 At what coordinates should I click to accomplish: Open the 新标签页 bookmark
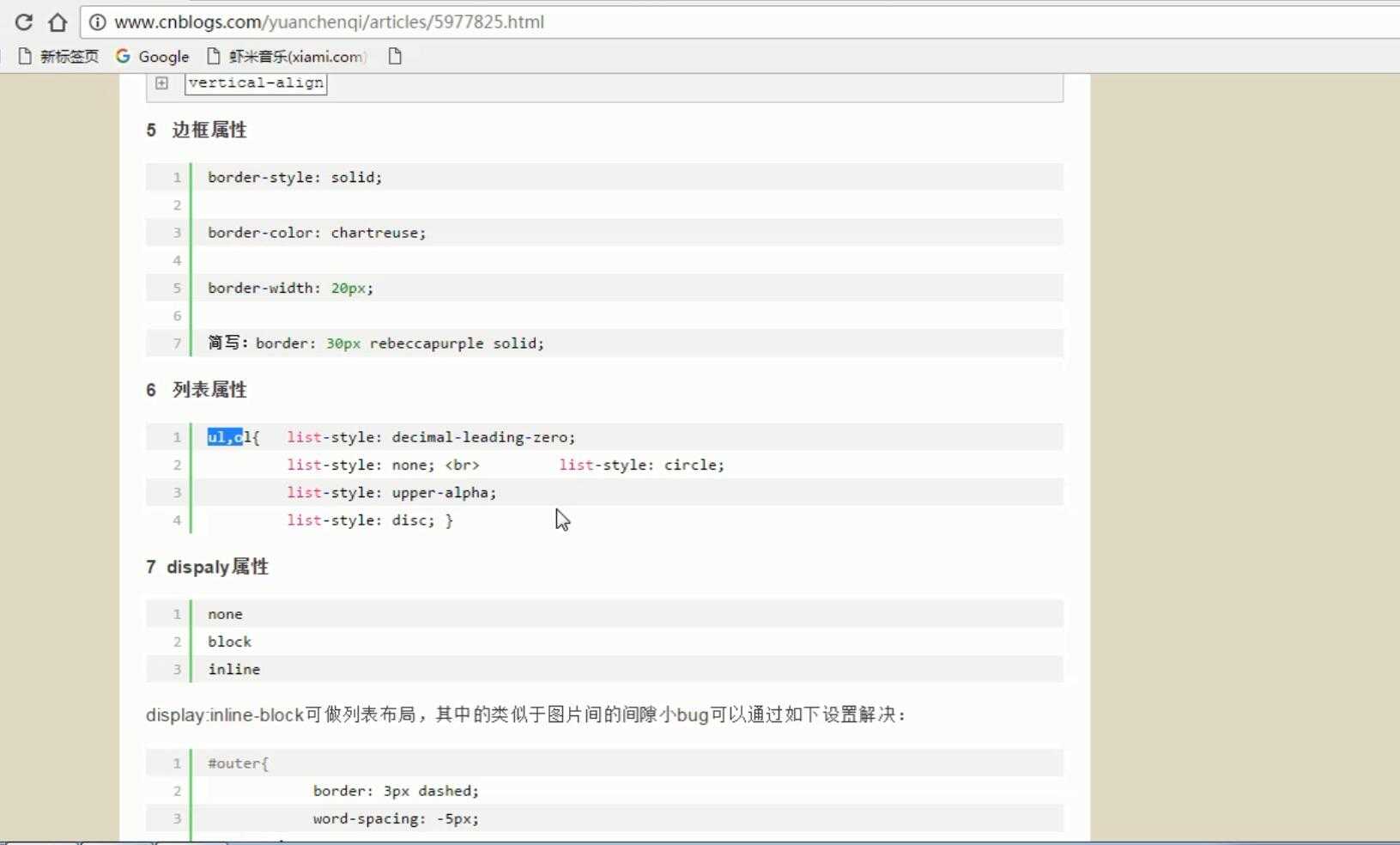click(x=58, y=57)
